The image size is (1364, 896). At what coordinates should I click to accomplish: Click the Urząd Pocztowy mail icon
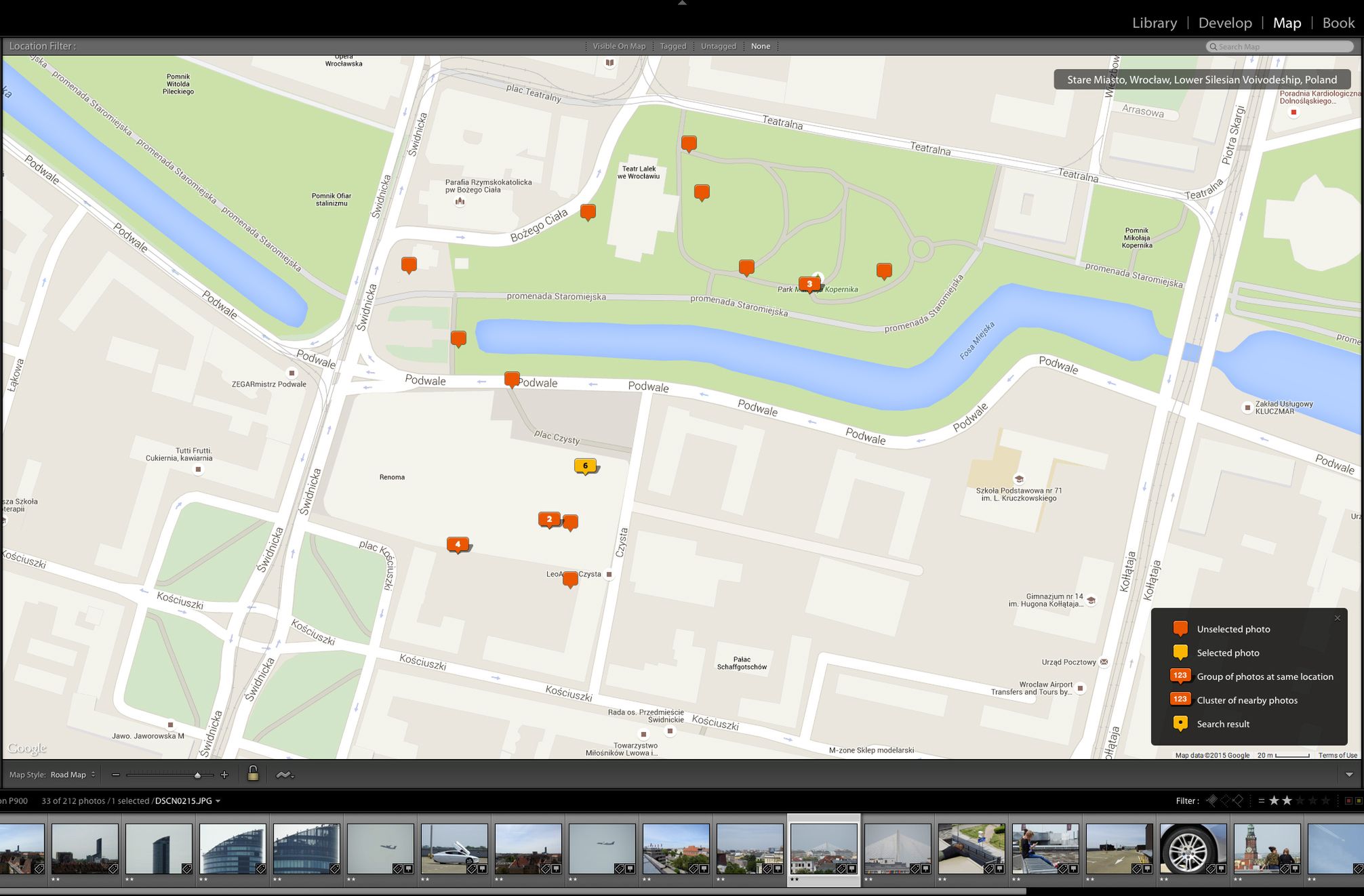[1104, 662]
